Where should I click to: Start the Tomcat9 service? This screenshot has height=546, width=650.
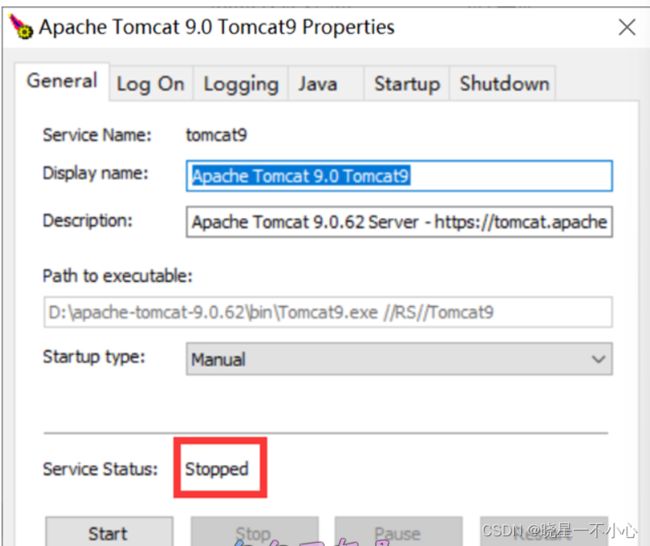coord(109,531)
